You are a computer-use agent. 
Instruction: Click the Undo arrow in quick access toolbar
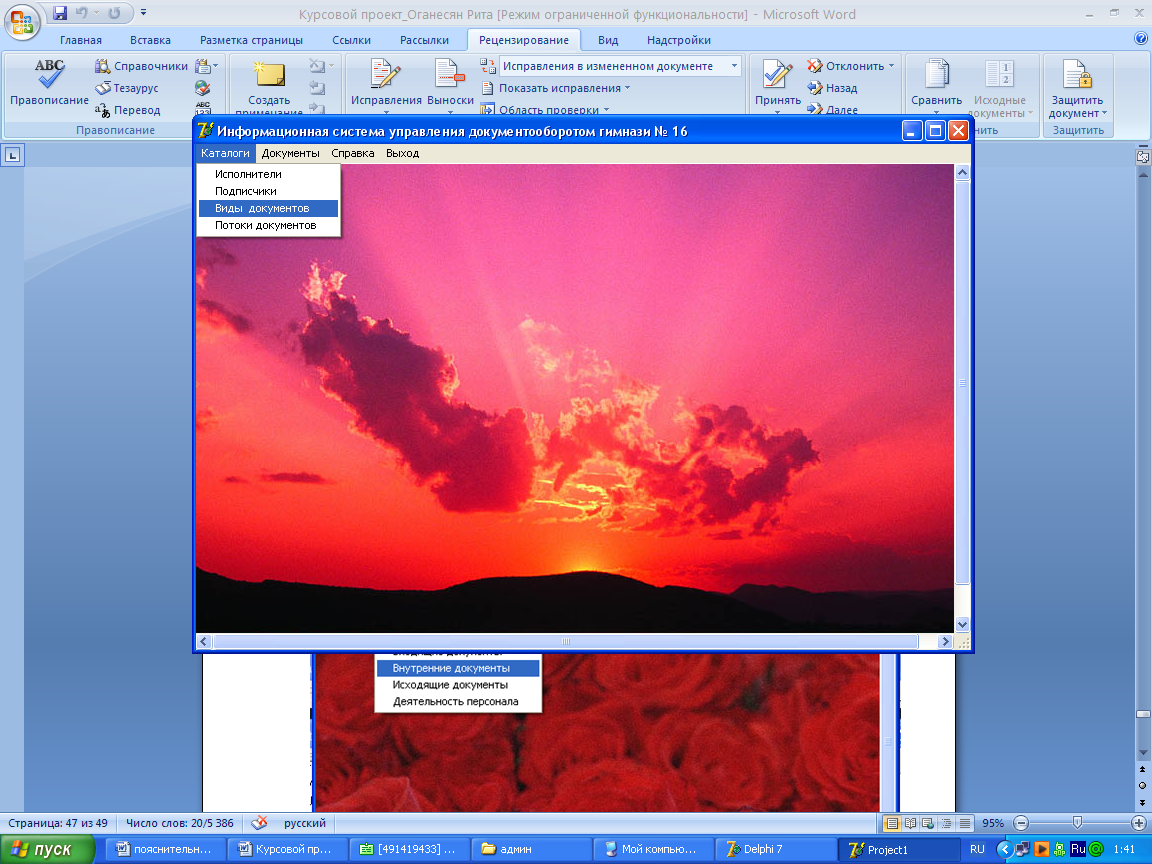[82, 12]
